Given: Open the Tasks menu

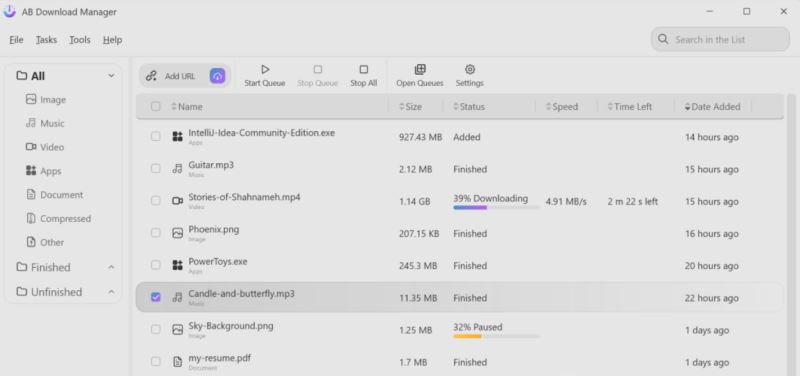Looking at the screenshot, I should [46, 40].
